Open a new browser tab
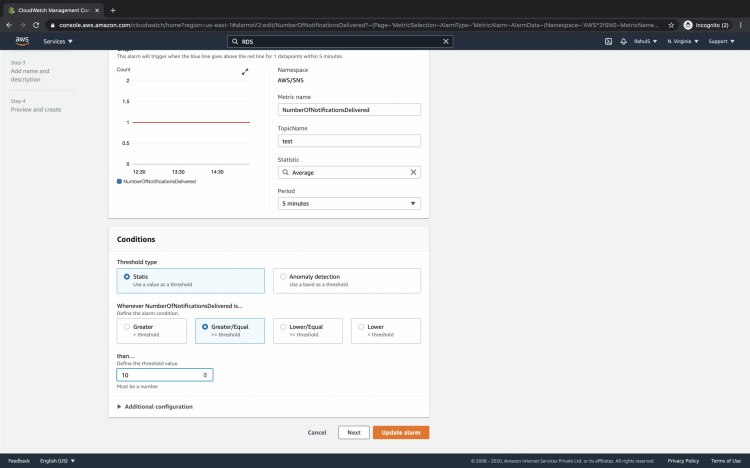750x468 pixels. pos(113,9)
